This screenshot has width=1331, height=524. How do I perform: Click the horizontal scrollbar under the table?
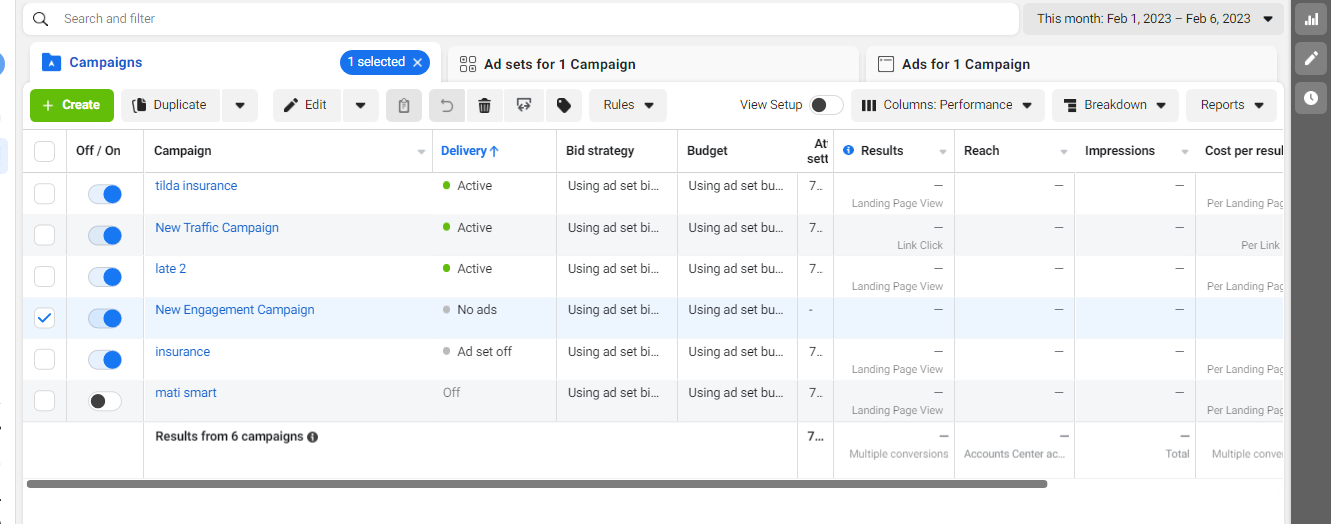tap(537, 484)
